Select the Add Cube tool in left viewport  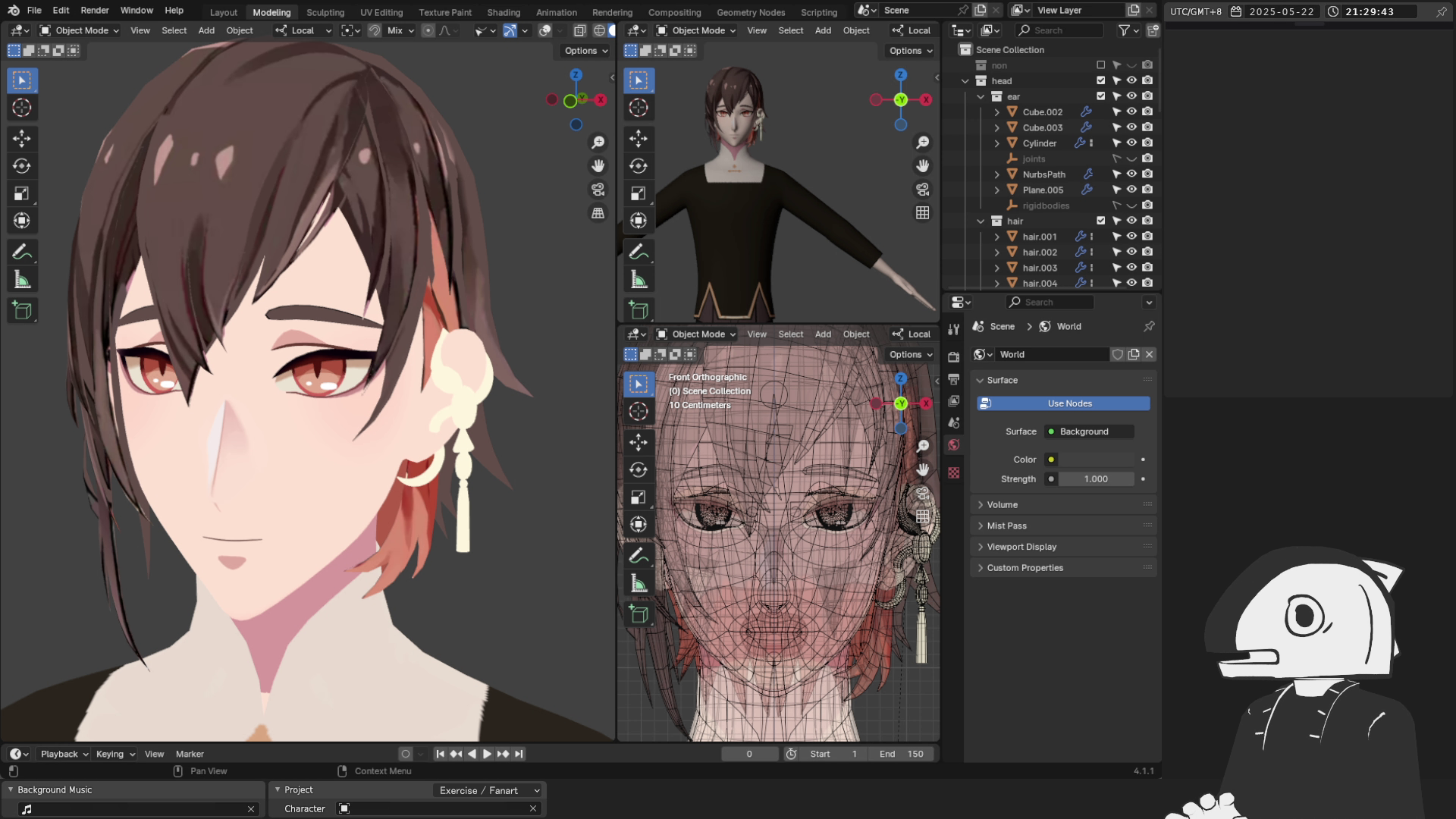coord(21,310)
